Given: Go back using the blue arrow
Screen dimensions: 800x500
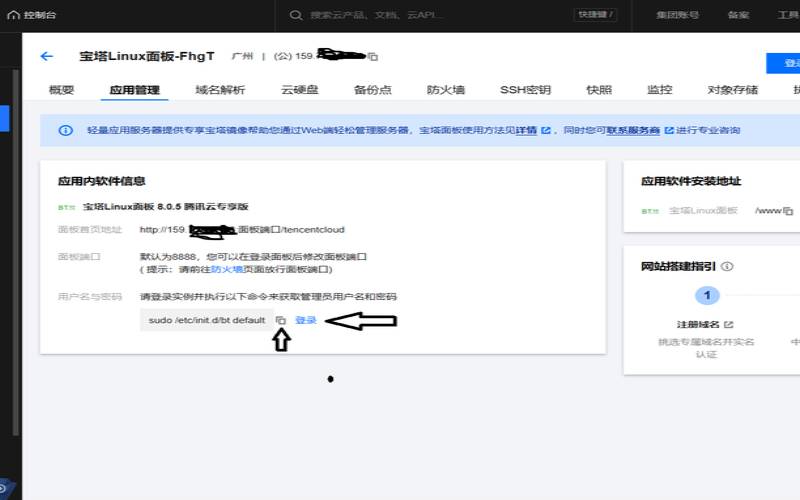Looking at the screenshot, I should click(46, 56).
